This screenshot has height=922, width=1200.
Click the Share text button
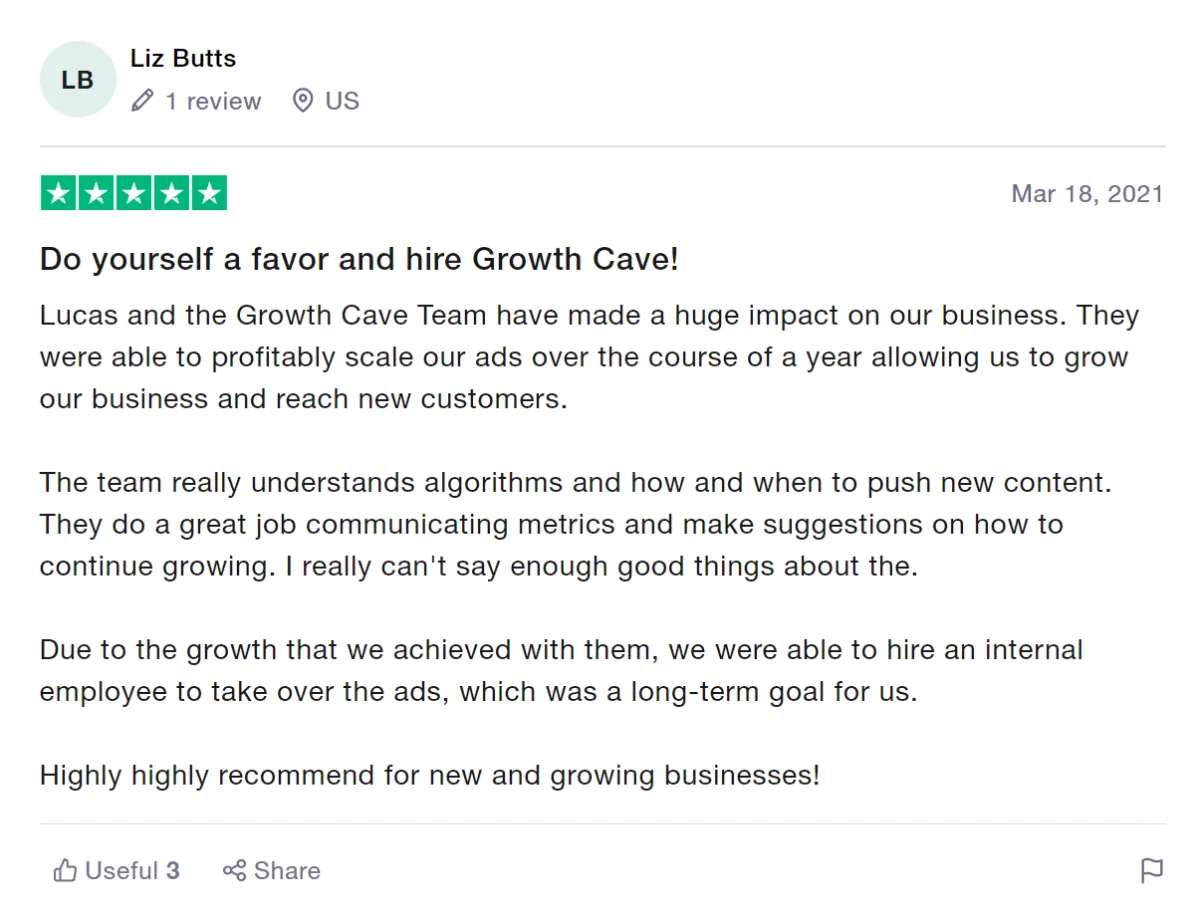[x=287, y=871]
